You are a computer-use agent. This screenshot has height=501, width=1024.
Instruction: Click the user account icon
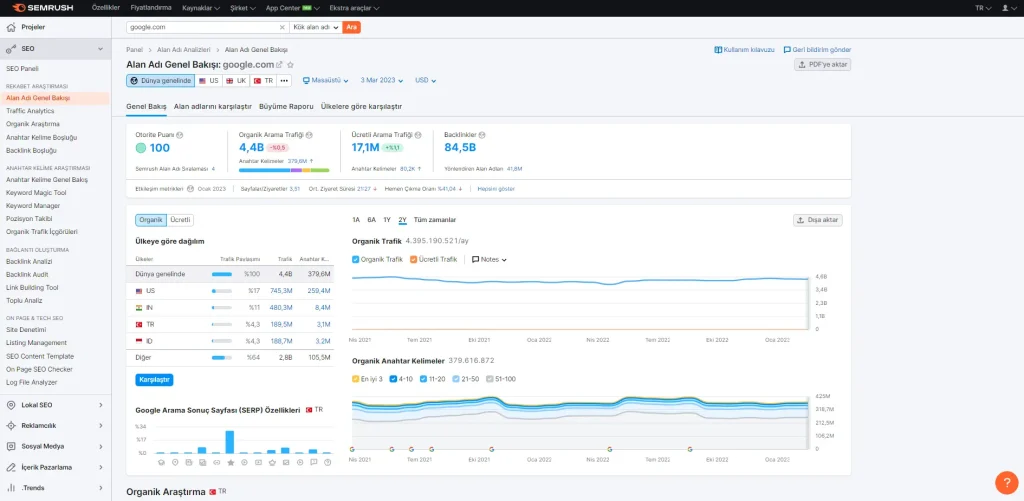click(1005, 8)
